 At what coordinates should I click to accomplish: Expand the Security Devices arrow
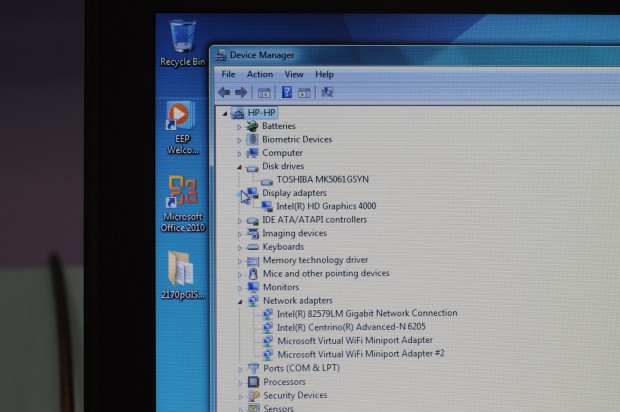(240, 396)
